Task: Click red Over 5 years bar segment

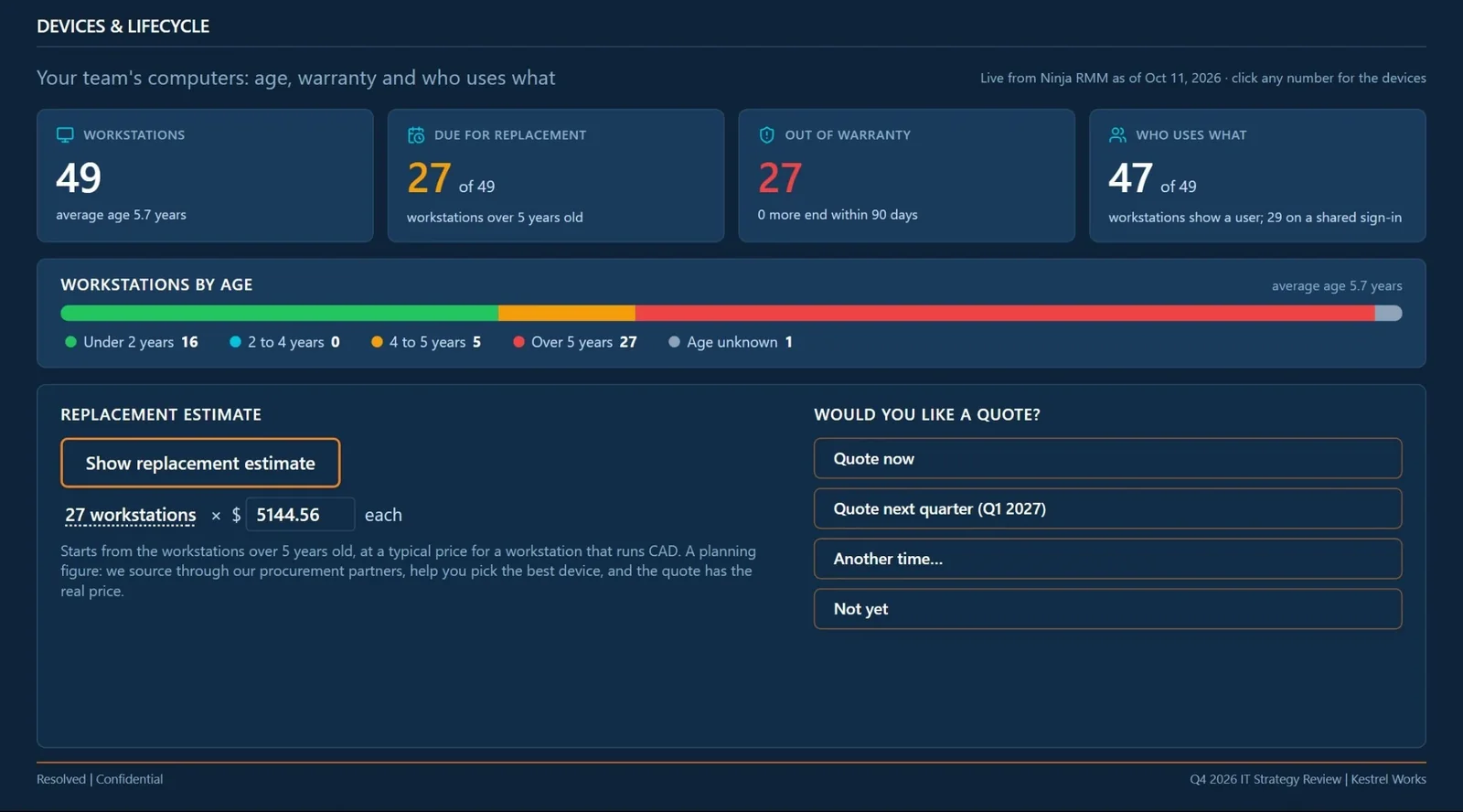Action: (x=1005, y=313)
